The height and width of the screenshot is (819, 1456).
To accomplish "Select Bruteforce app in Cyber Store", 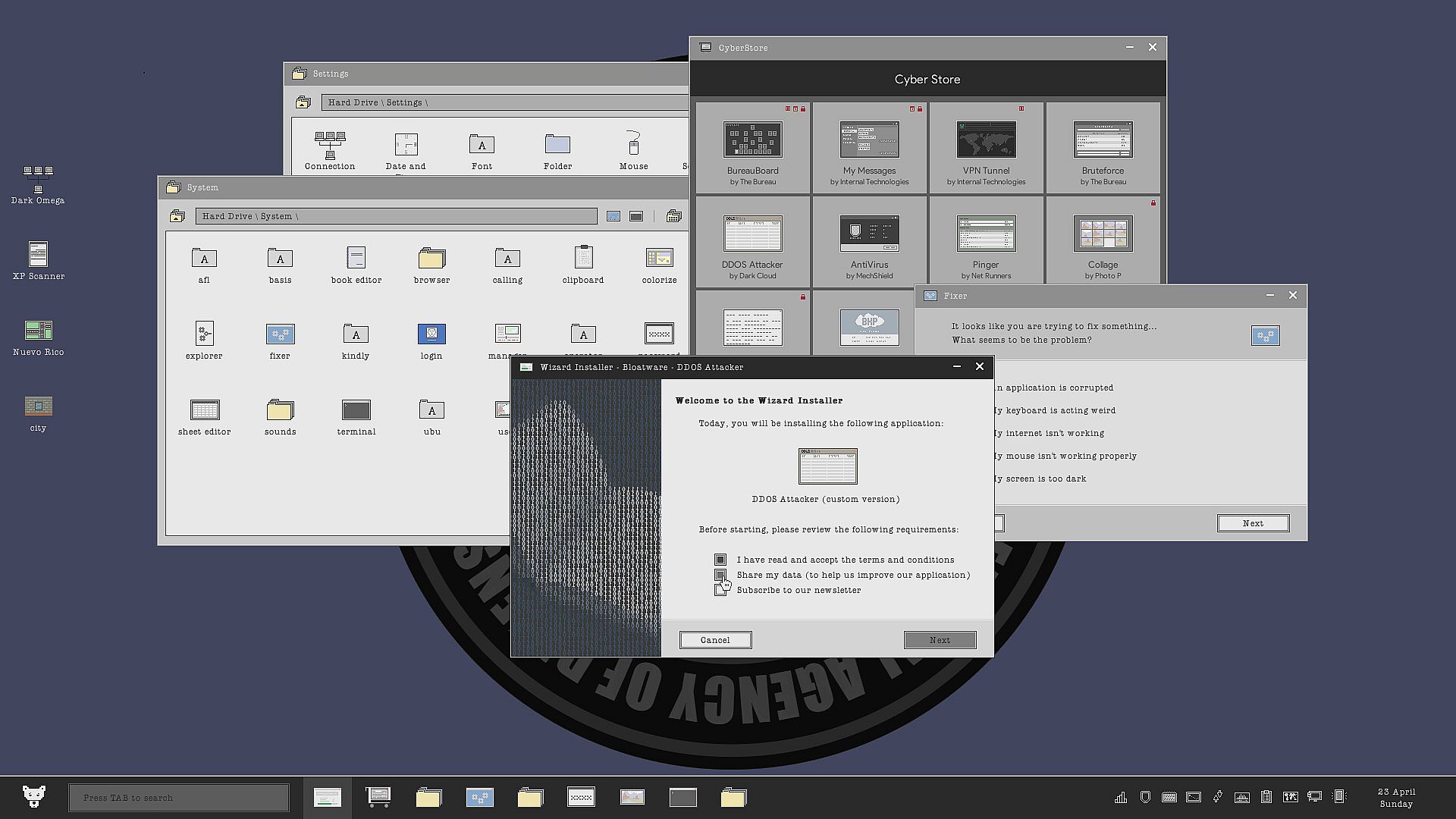I will (x=1103, y=149).
